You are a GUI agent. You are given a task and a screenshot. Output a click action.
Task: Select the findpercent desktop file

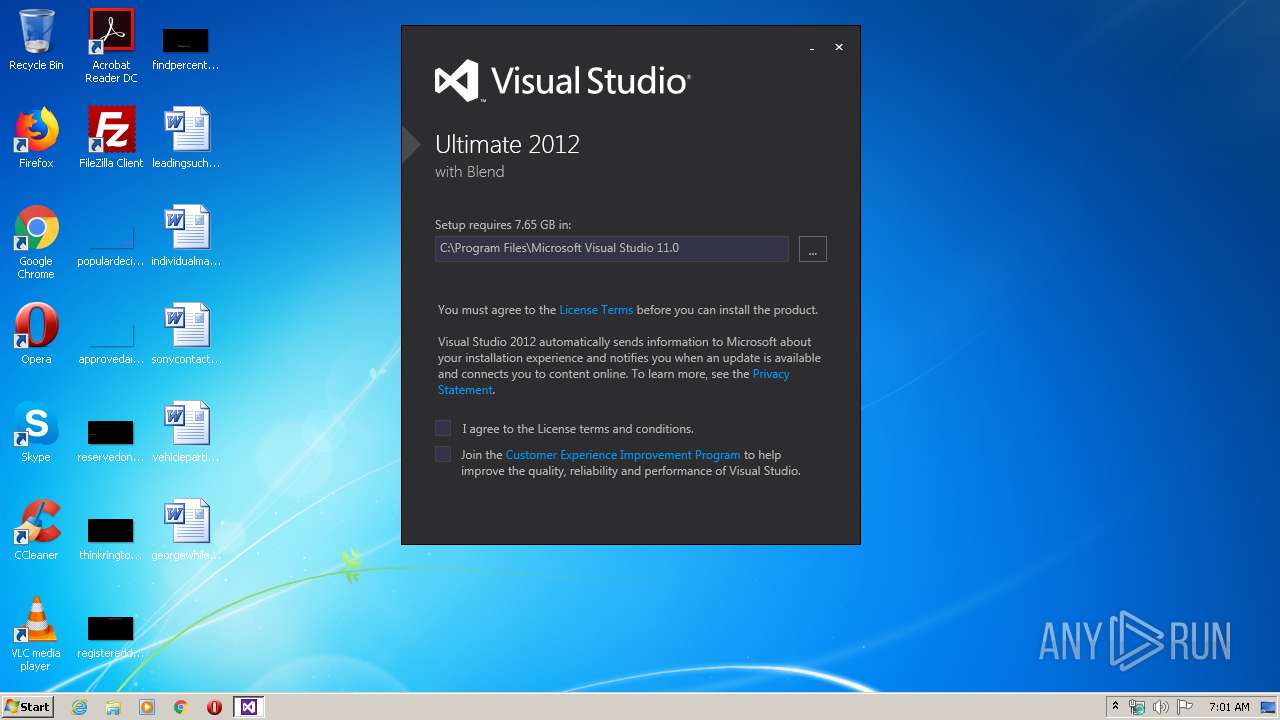[186, 48]
